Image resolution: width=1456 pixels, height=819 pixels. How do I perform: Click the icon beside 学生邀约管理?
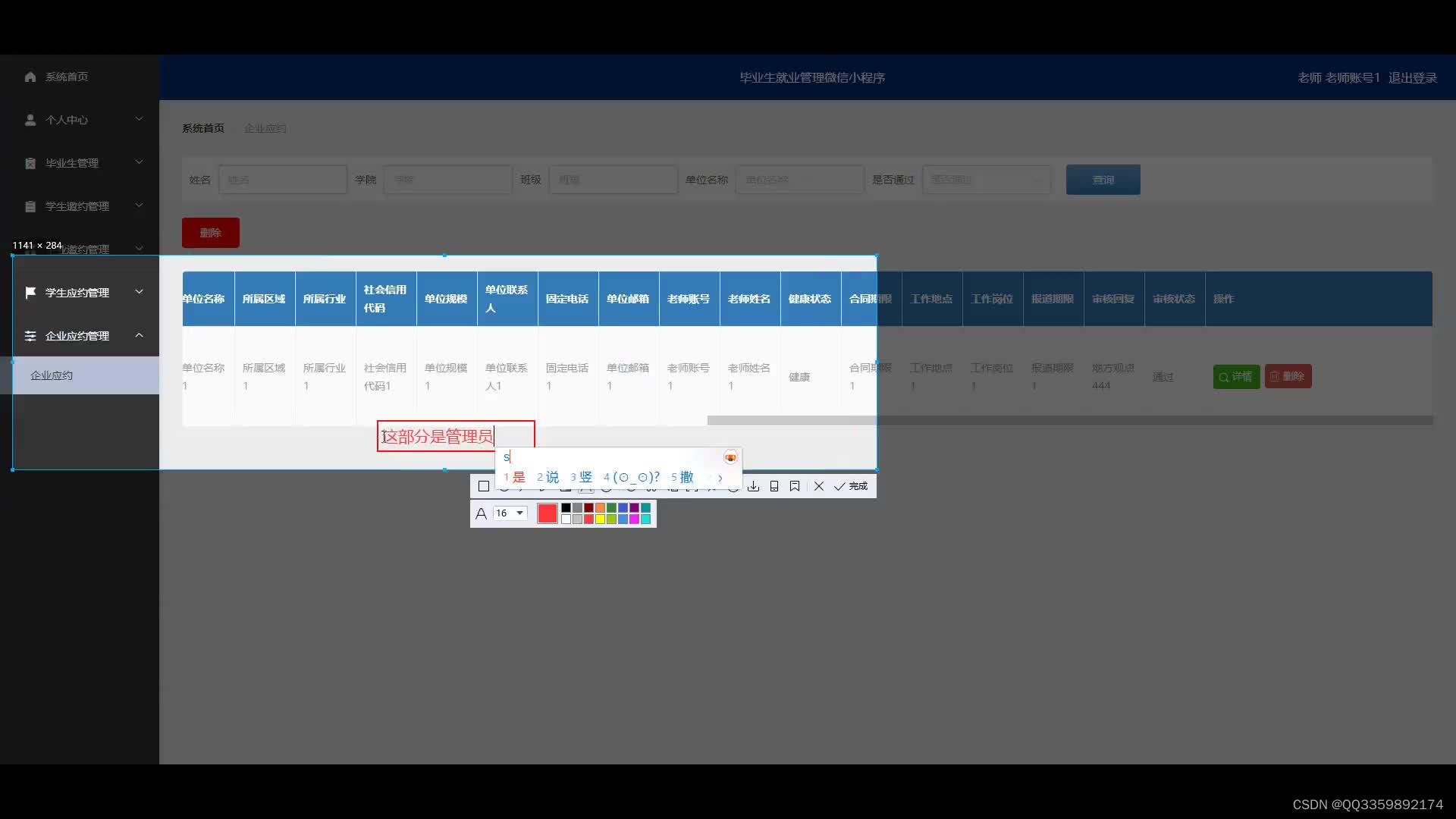pyautogui.click(x=30, y=206)
